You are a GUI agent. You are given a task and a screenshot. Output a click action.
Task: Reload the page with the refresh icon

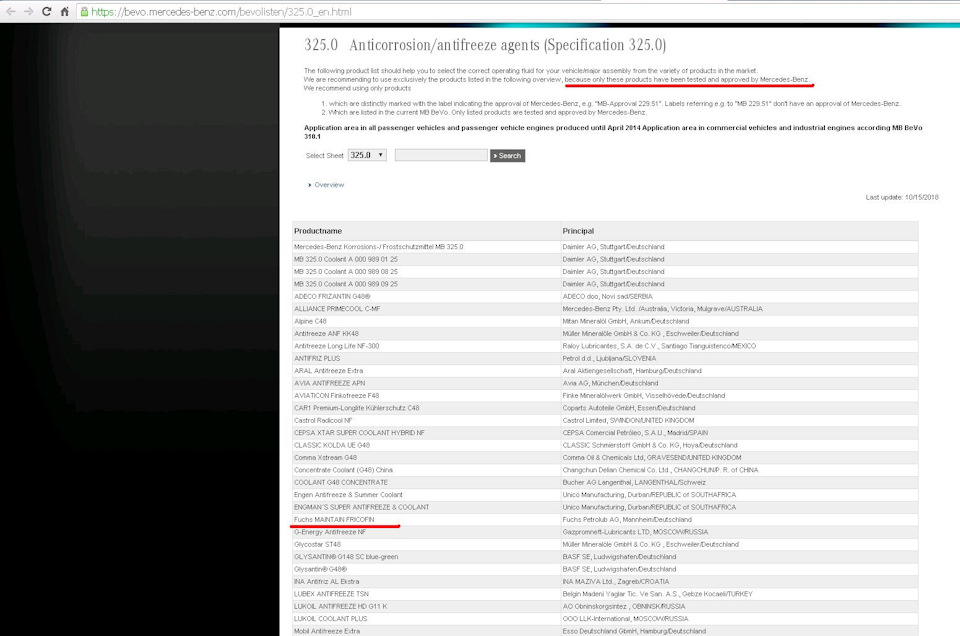(x=47, y=12)
